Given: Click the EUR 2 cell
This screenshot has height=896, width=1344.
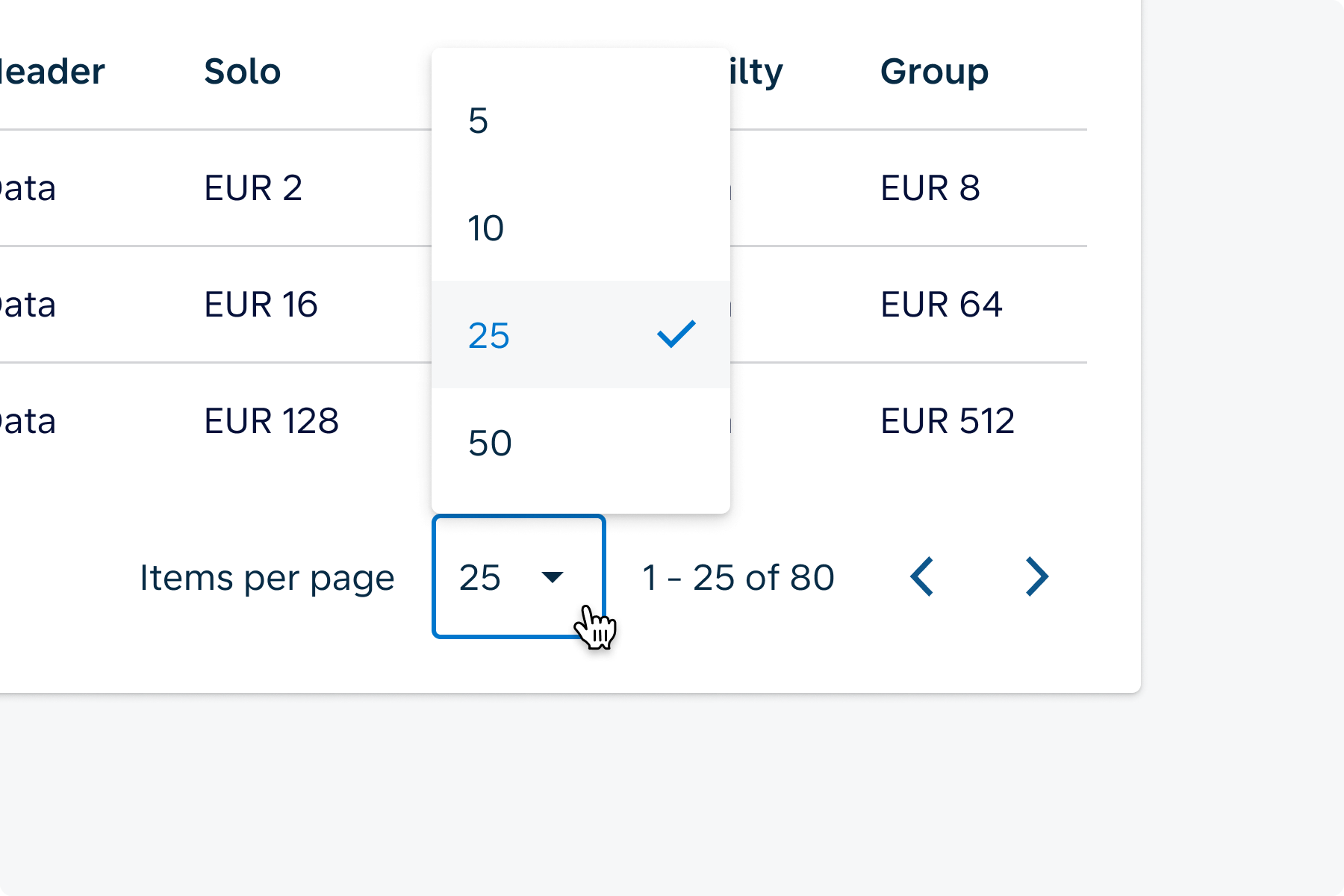Looking at the screenshot, I should tap(253, 188).
